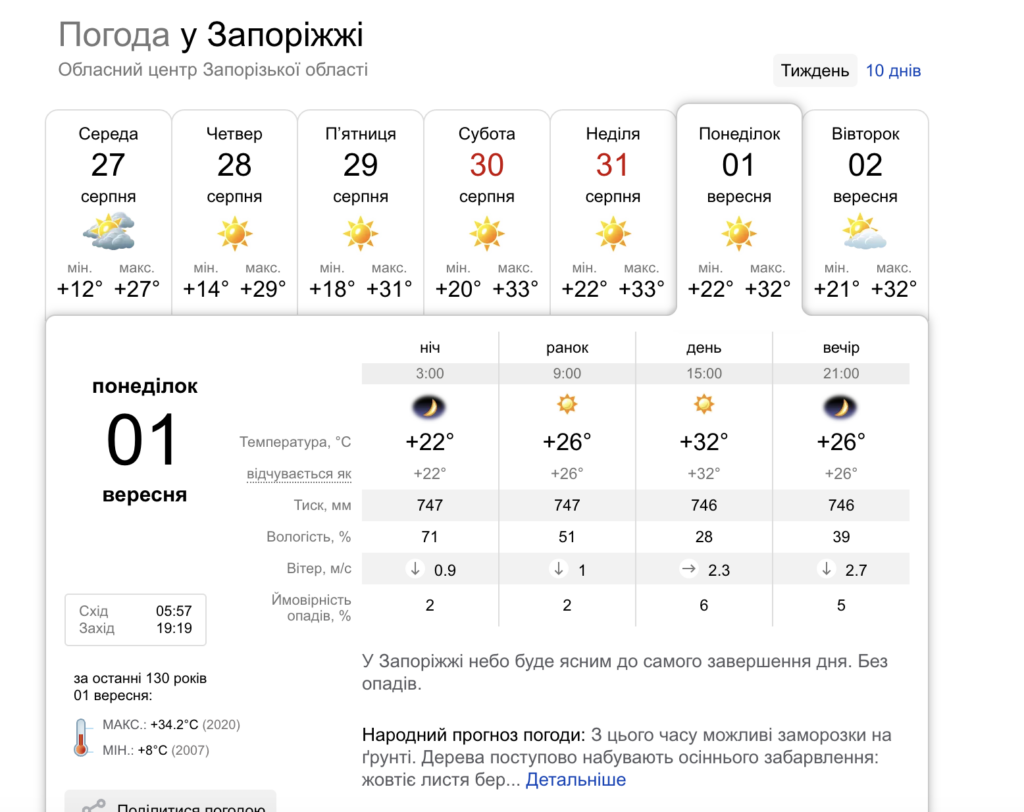This screenshot has height=812, width=1024.
Task: Open the Friday 29 серпня day tab
Action: (361, 212)
